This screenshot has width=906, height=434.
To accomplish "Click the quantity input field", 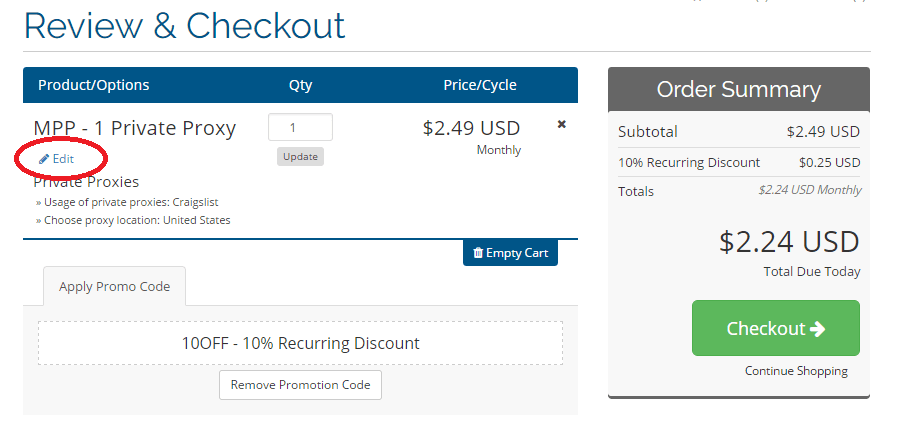I will 300,128.
